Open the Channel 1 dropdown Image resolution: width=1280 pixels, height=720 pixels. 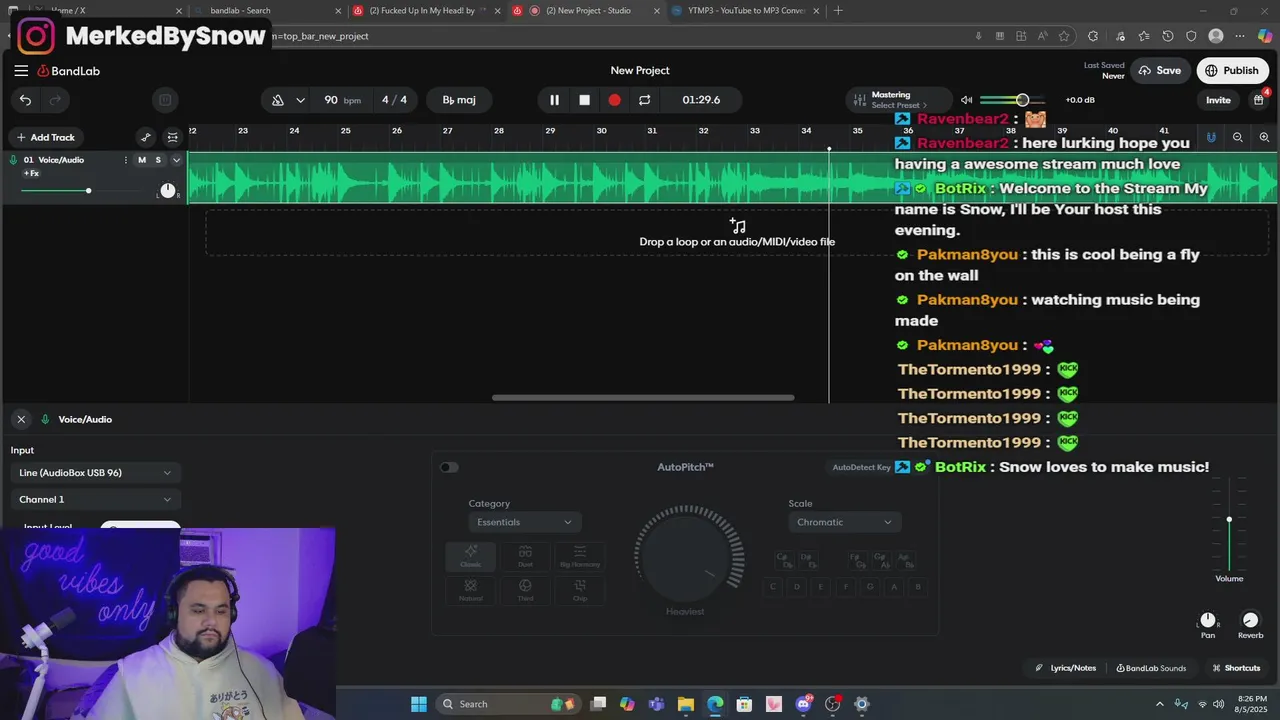click(95, 499)
